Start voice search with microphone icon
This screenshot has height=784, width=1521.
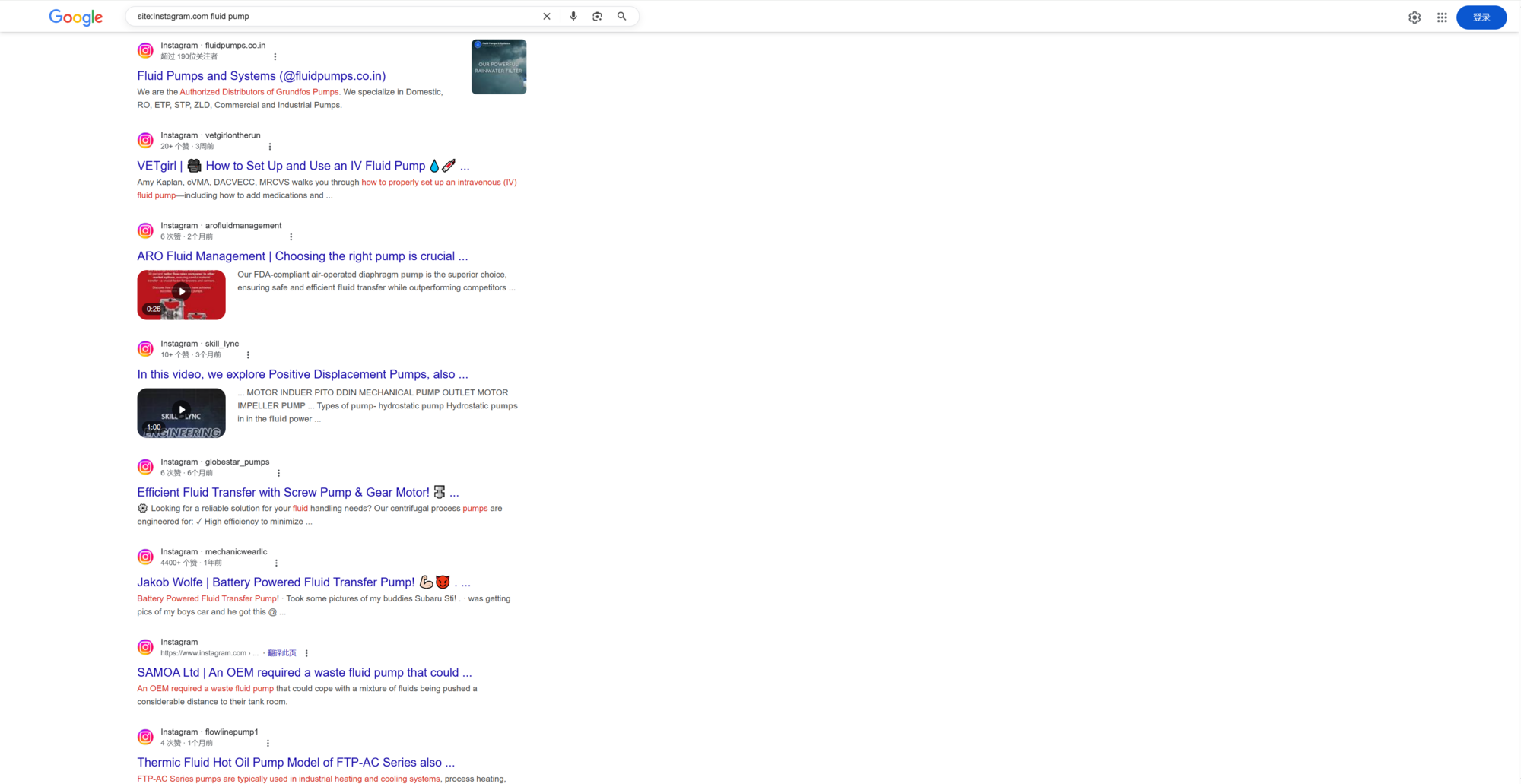pos(573,16)
